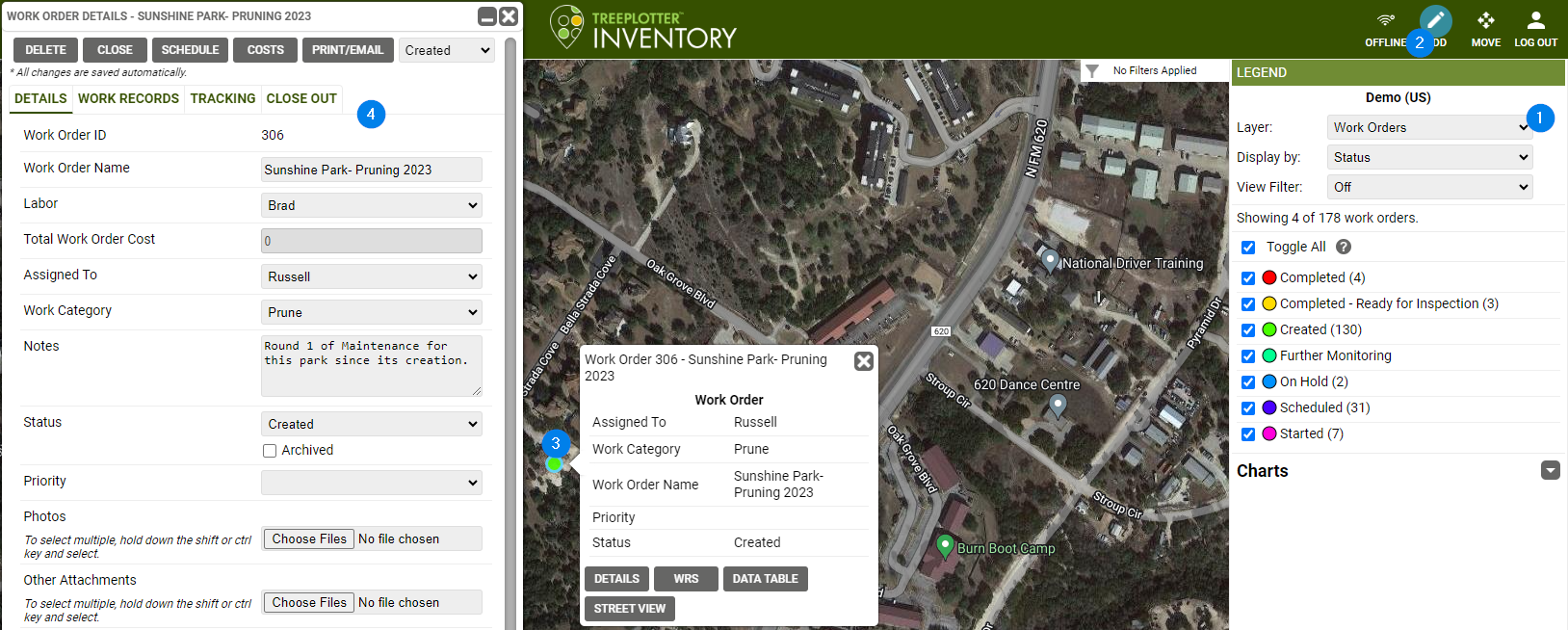
Task: Click the Log Out user icon
Action: pos(1535,21)
